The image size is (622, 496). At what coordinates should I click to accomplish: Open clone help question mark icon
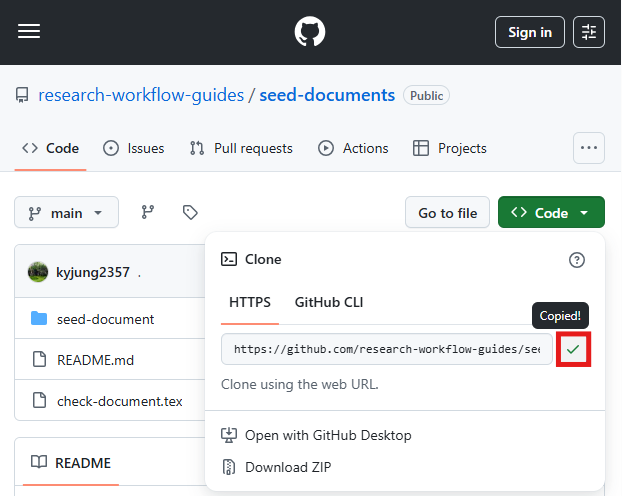coord(577,260)
